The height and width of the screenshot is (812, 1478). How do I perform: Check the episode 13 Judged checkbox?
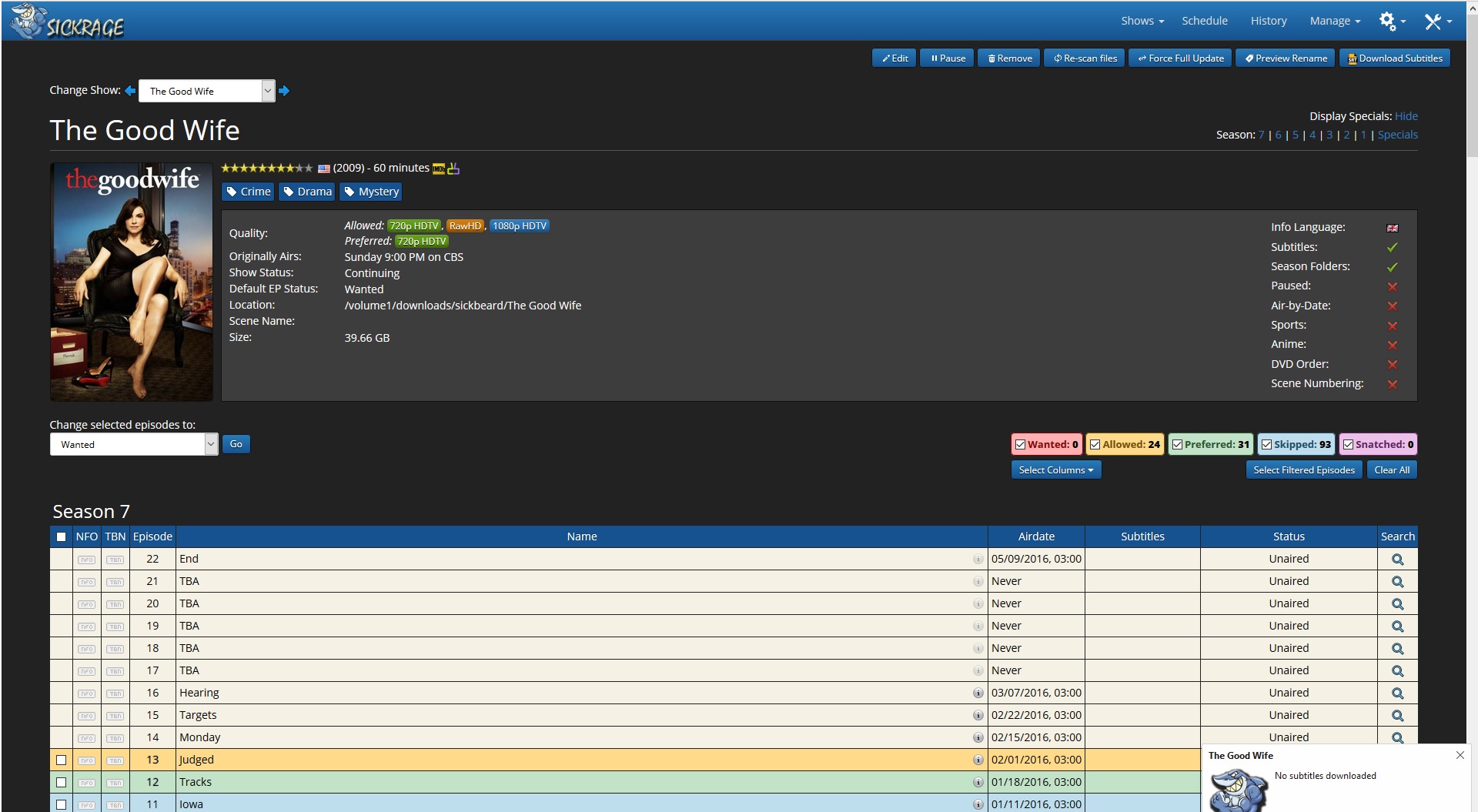click(x=62, y=760)
